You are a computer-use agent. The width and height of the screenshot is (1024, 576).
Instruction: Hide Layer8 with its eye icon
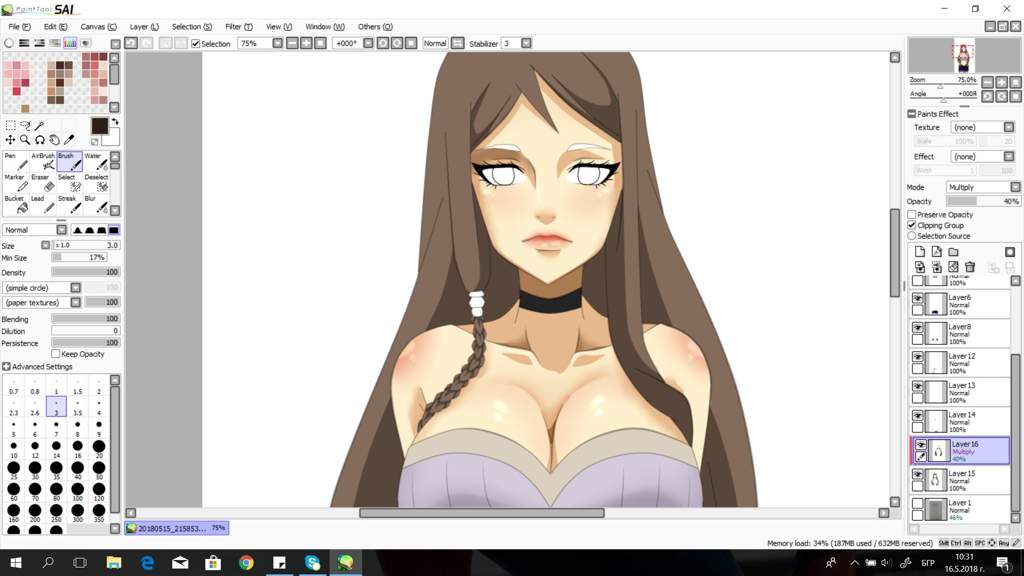(x=918, y=328)
